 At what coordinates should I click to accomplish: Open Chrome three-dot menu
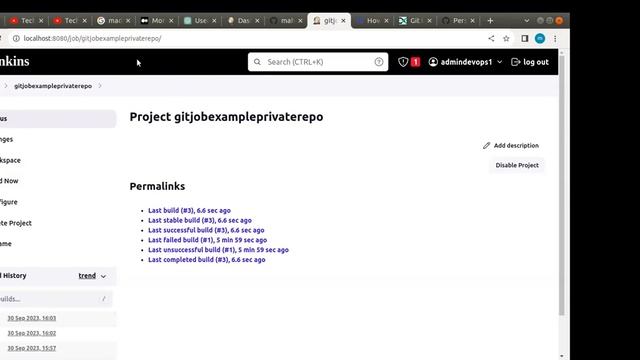(x=555, y=38)
